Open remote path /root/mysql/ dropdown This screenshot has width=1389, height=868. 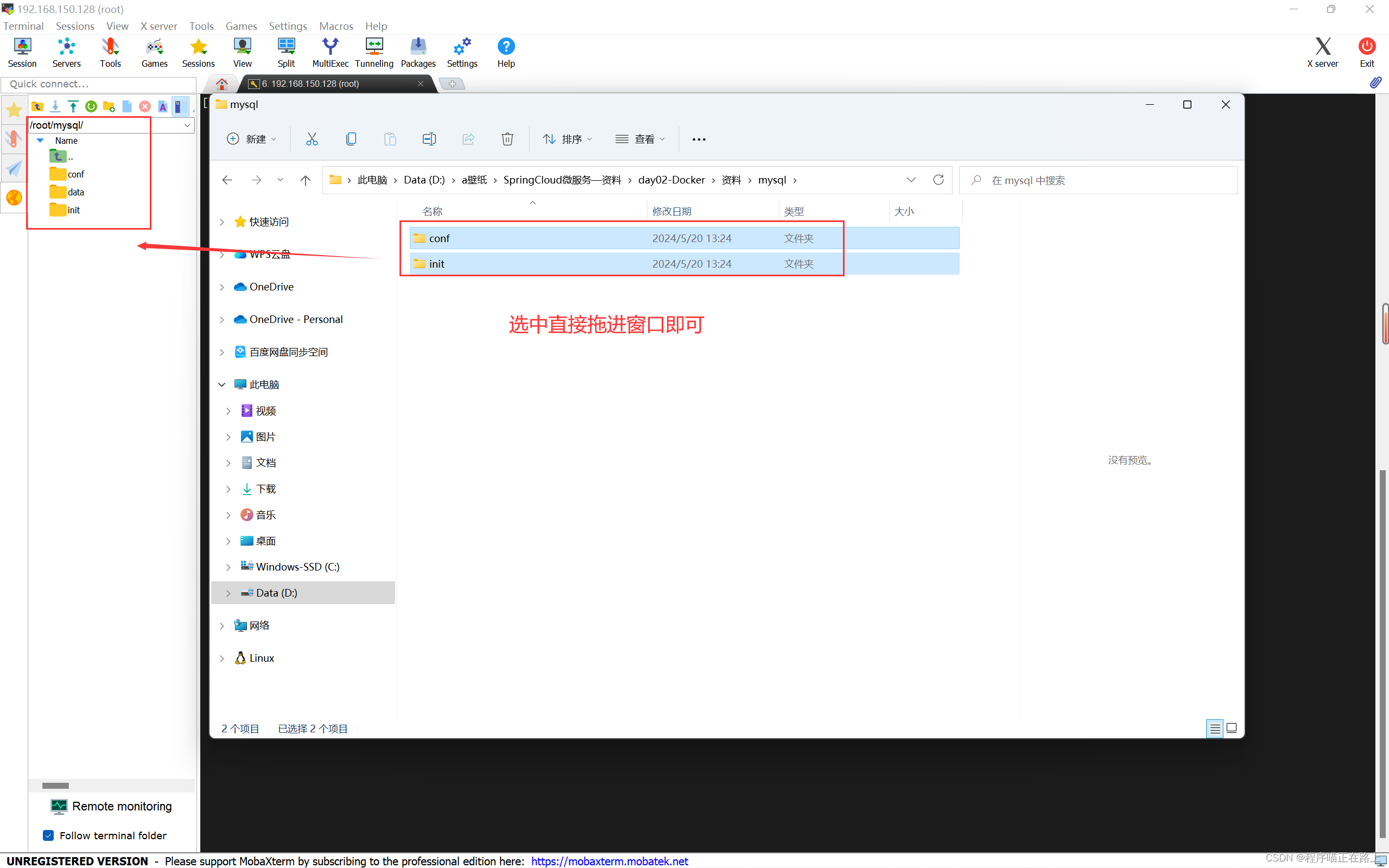click(187, 125)
